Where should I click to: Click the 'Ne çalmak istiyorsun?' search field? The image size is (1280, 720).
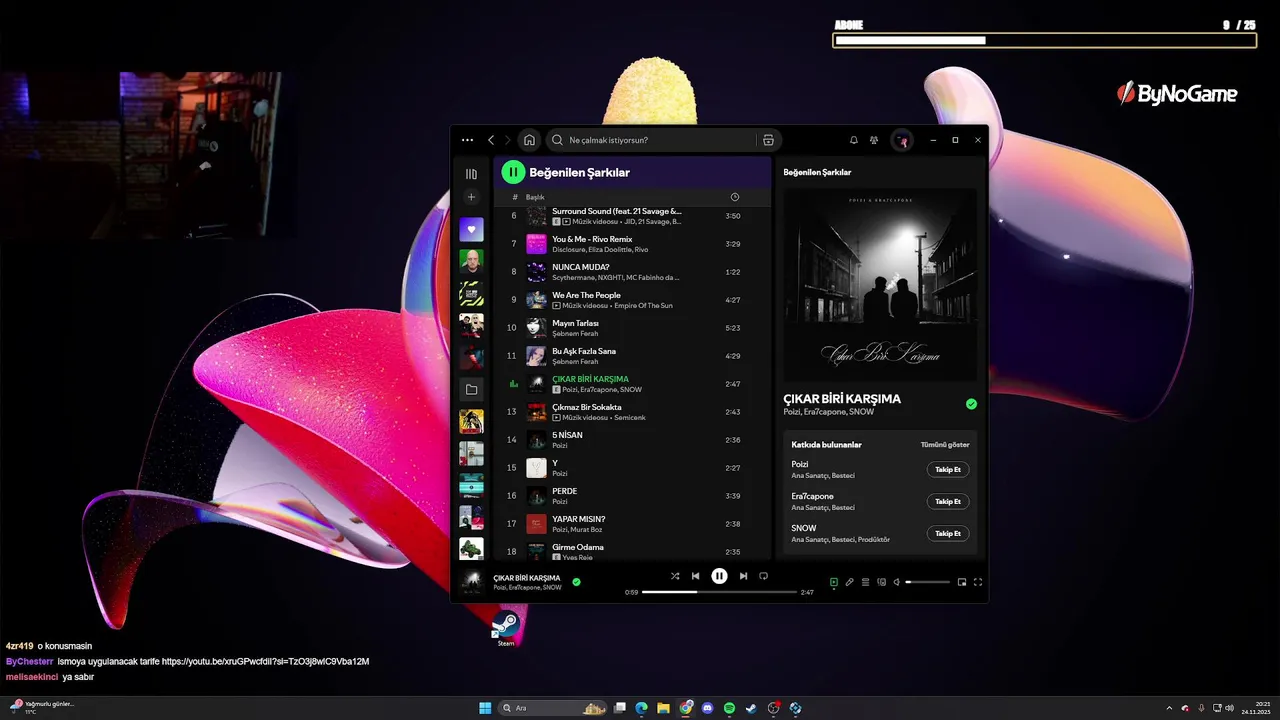coord(652,140)
